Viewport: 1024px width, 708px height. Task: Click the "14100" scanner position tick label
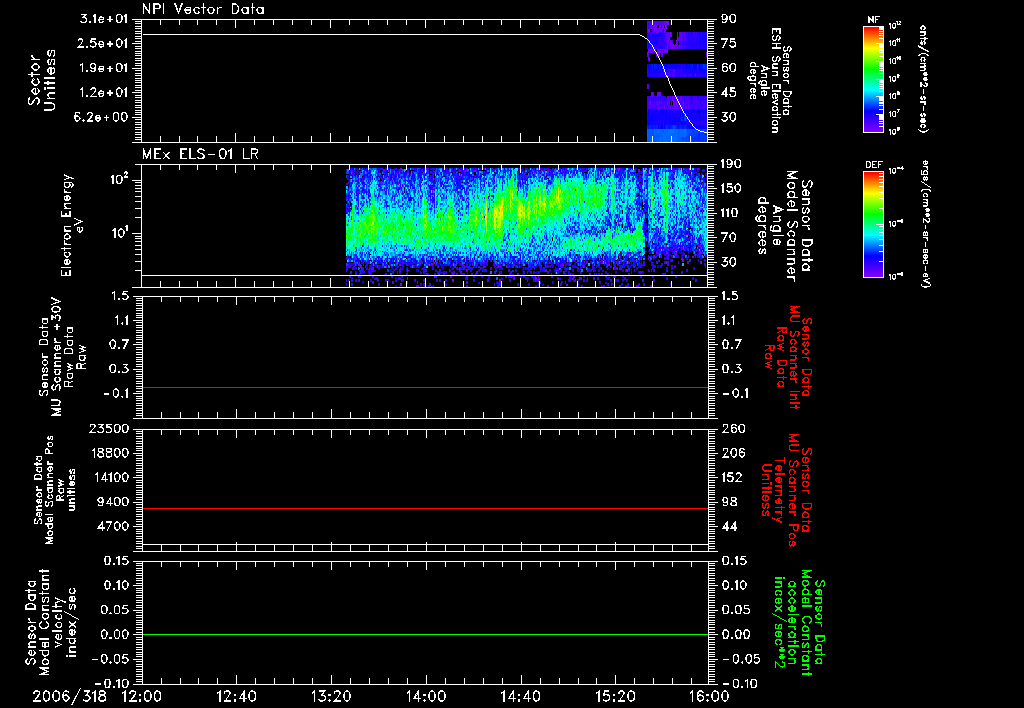(x=110, y=477)
